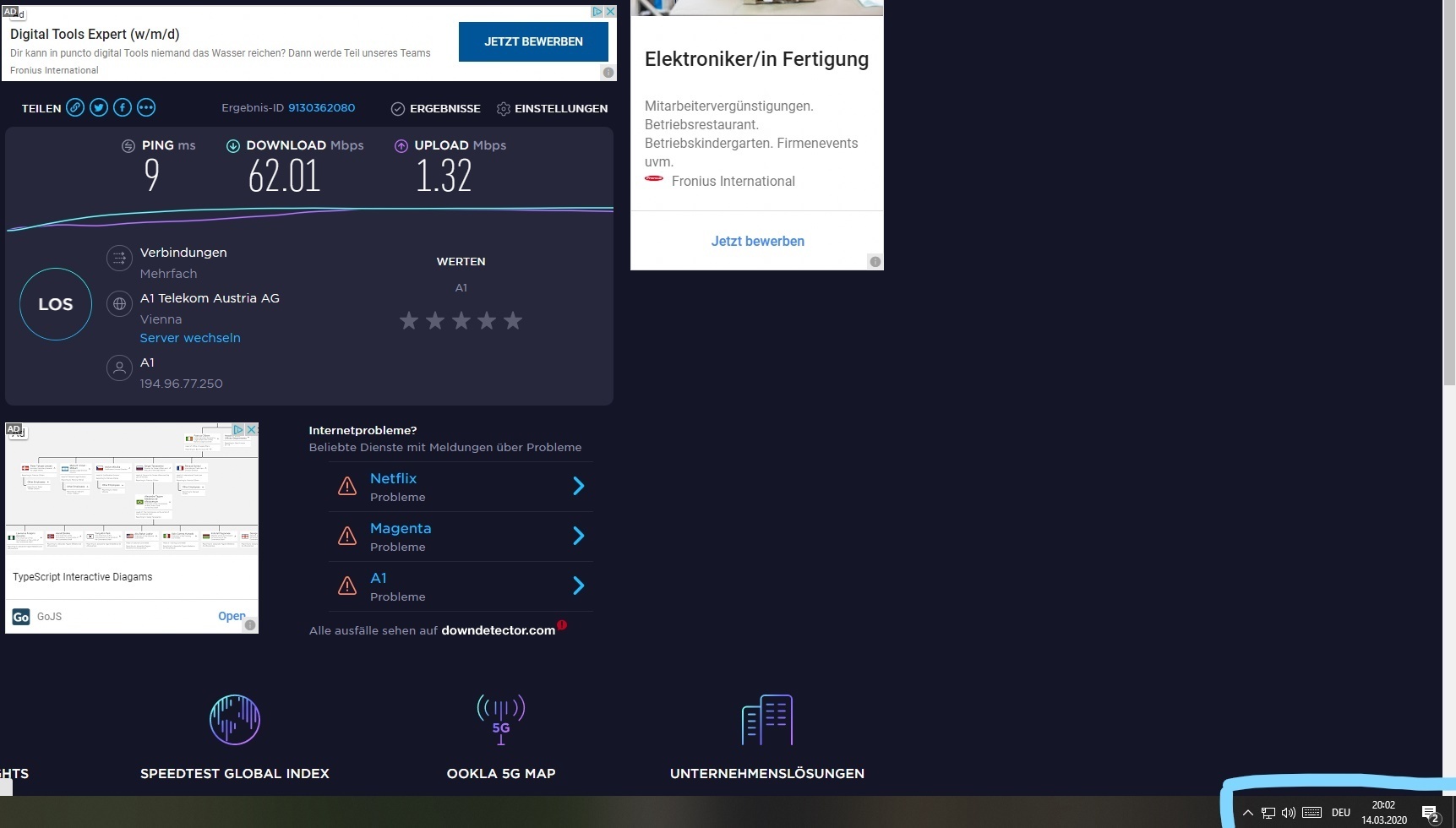
Task: Expand A1 row chevron arrow
Action: [x=579, y=586]
